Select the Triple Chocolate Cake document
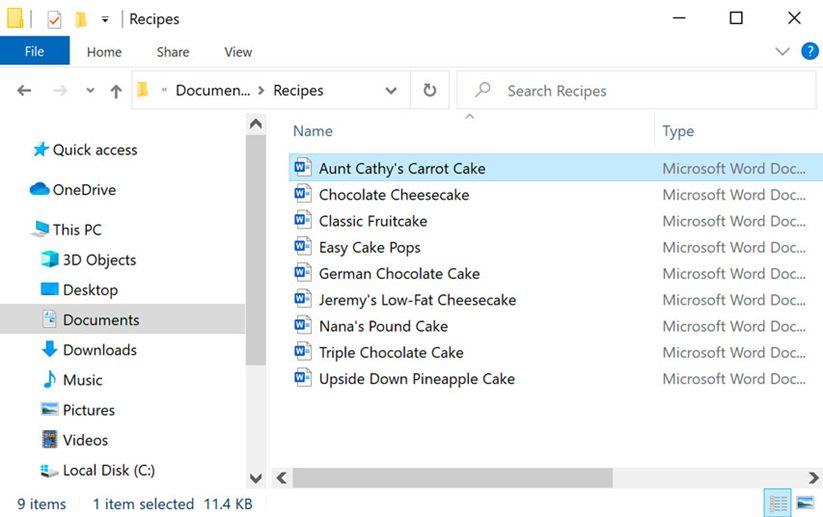 pyautogui.click(x=391, y=352)
